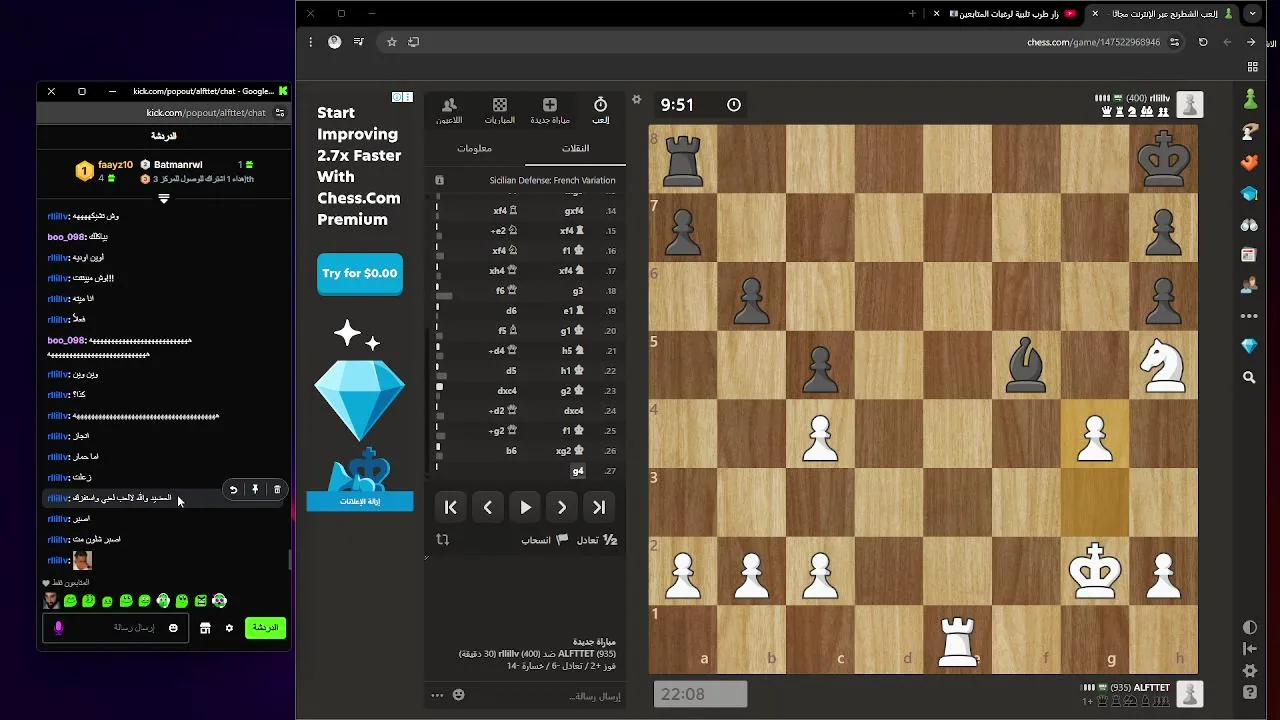1280x720 pixels.
Task: Select the Games board-icon tab
Action: pos(500,110)
